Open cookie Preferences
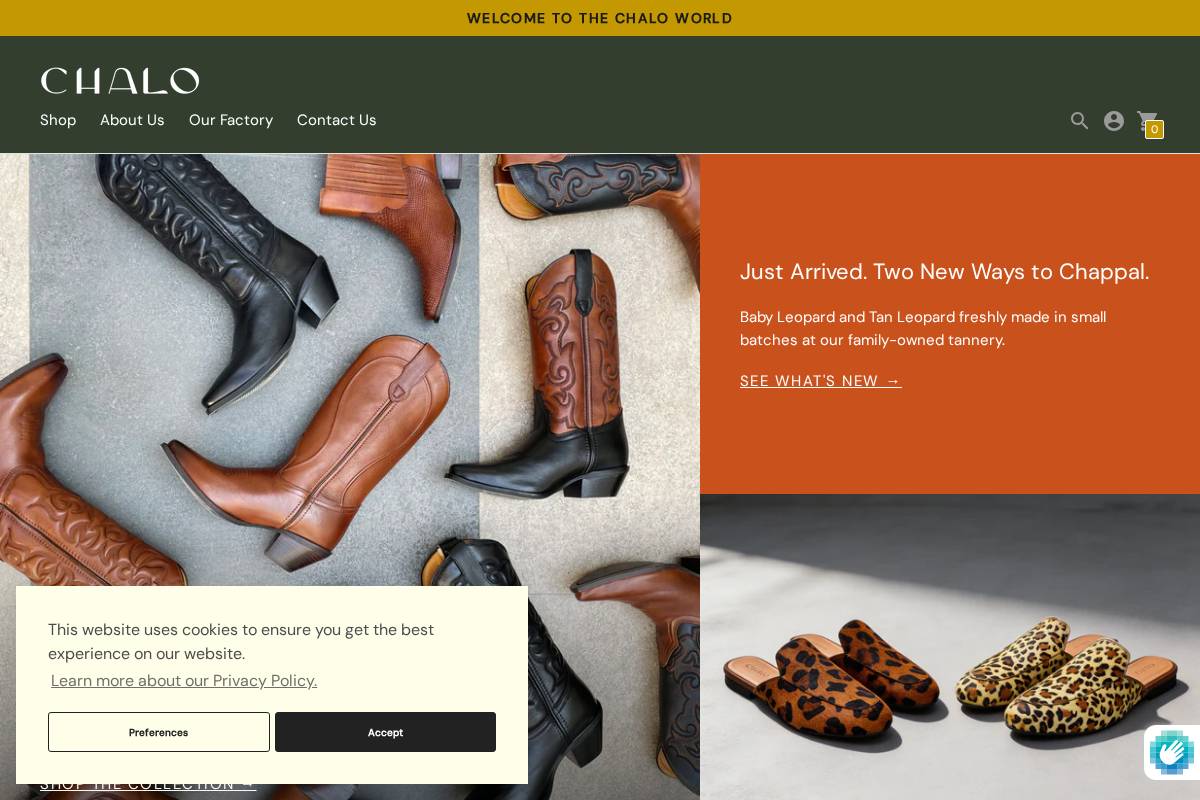 click(159, 732)
